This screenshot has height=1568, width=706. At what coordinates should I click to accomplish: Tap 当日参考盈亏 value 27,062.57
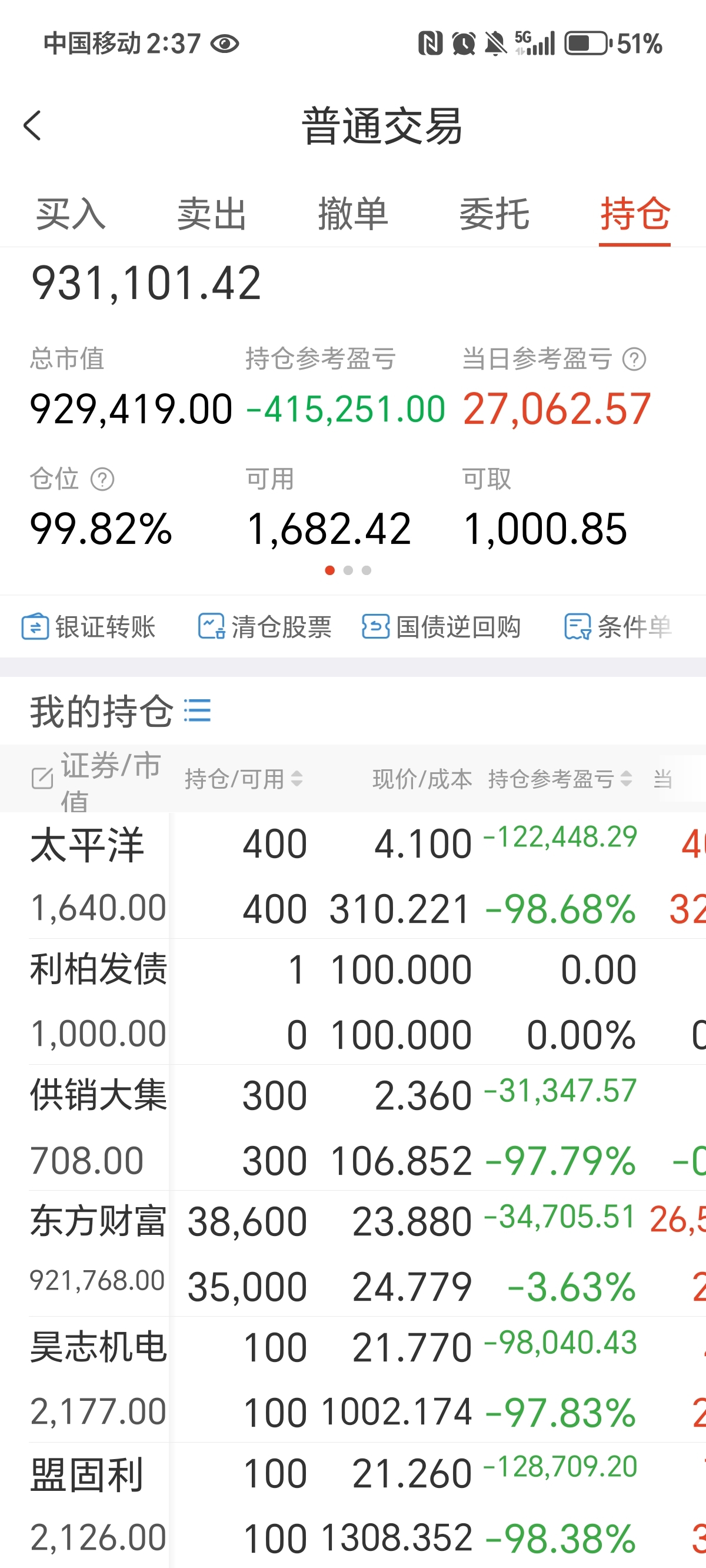[x=557, y=408]
